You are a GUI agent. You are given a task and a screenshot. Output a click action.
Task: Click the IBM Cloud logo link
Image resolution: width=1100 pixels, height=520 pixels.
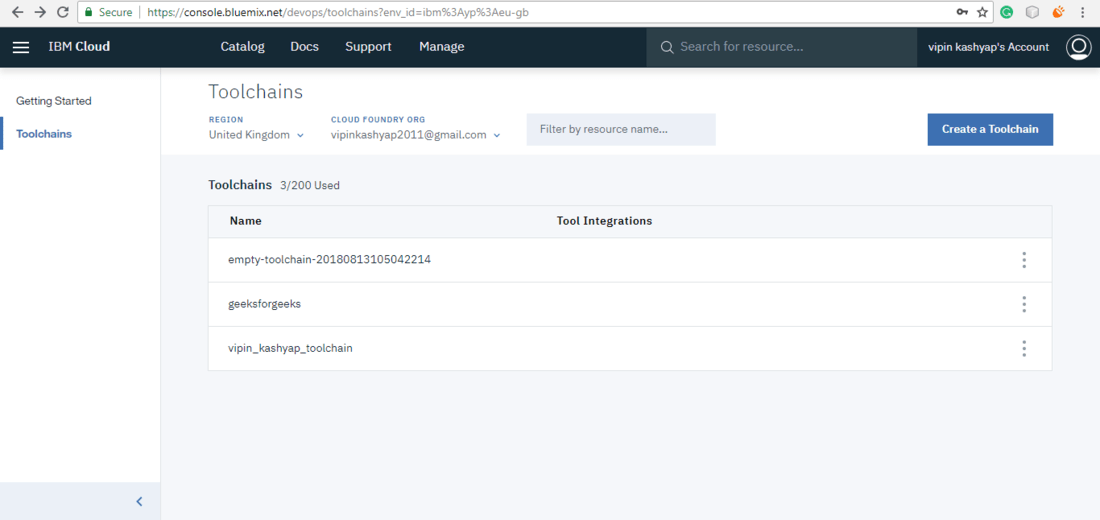79,47
